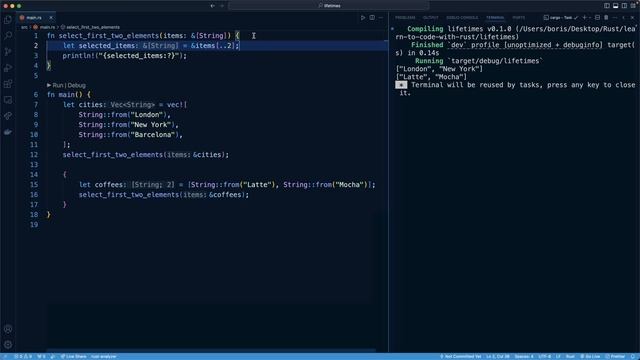Click Not Committed Yet blame status
Viewport: 640px width, 360px height.
[461, 356]
